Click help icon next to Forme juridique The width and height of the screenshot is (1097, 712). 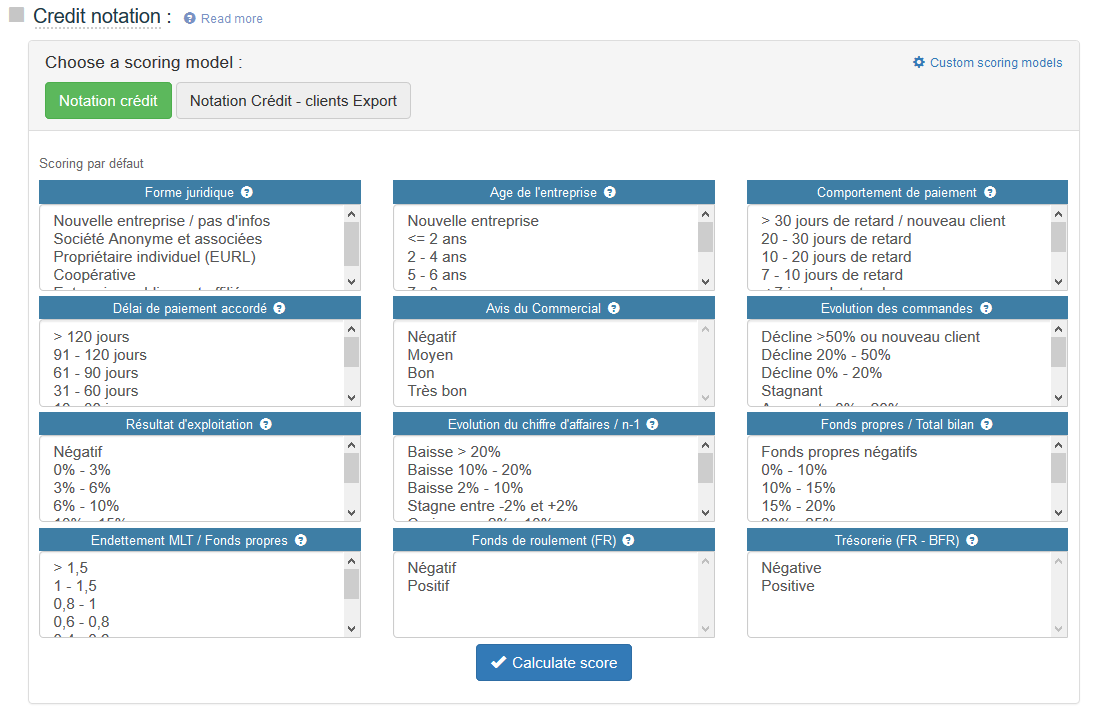pyautogui.click(x=247, y=193)
